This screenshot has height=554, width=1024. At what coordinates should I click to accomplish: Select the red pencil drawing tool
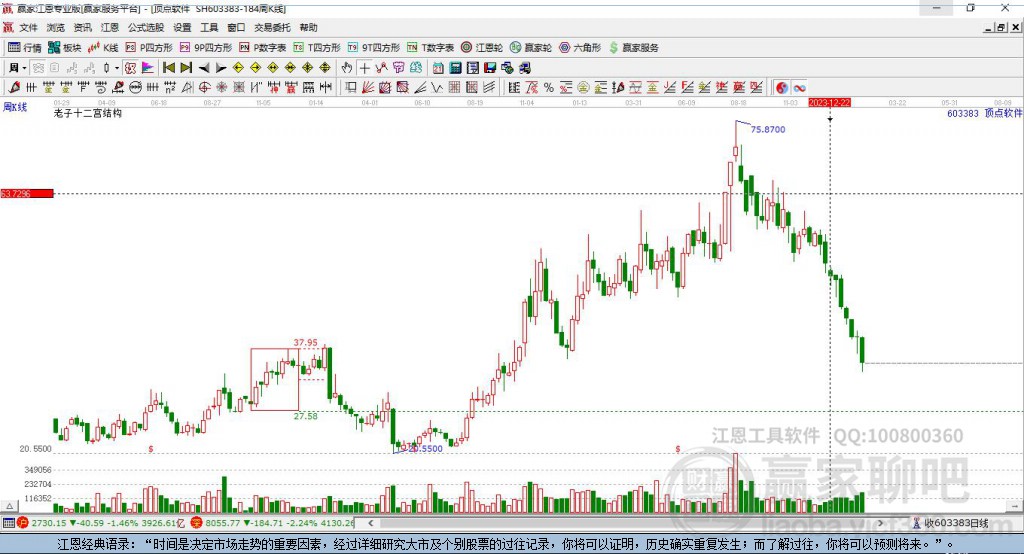(14, 88)
